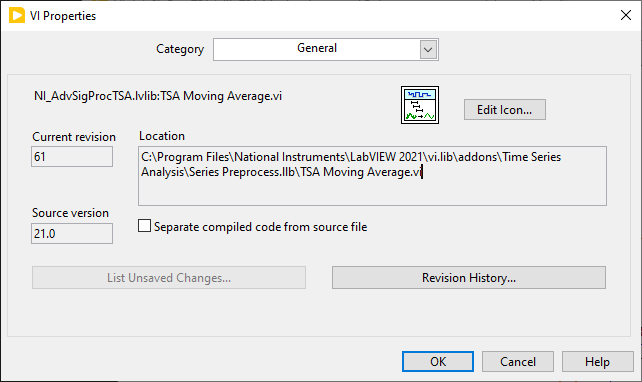
Task: Click the Category label
Action: click(x=180, y=49)
